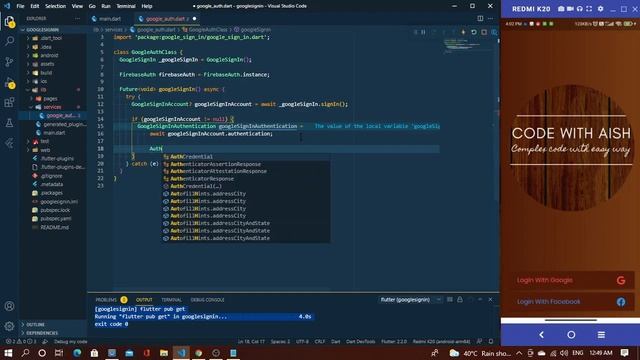The width and height of the screenshot is (640, 360).
Task: Open the Help menu
Action: click(147, 6)
